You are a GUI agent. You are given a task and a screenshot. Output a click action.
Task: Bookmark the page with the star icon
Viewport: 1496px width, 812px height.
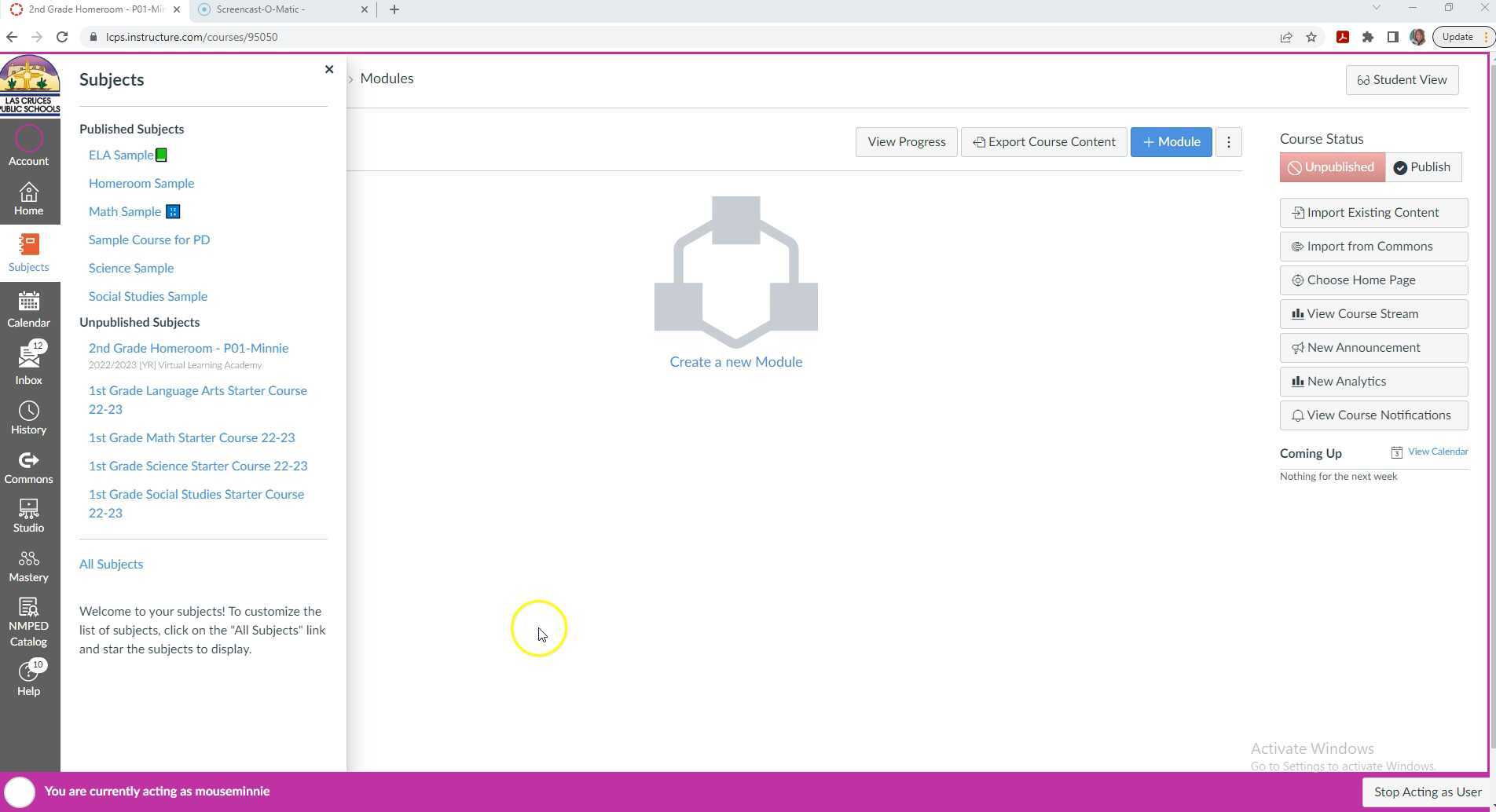[1312, 37]
